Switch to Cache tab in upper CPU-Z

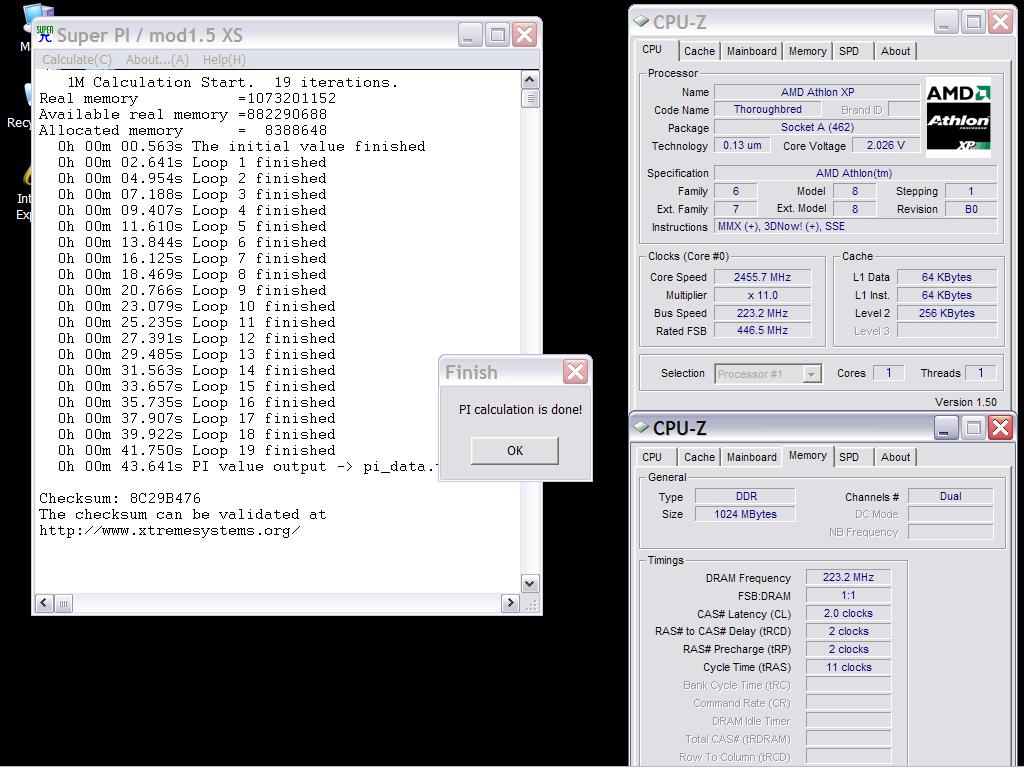click(x=699, y=51)
